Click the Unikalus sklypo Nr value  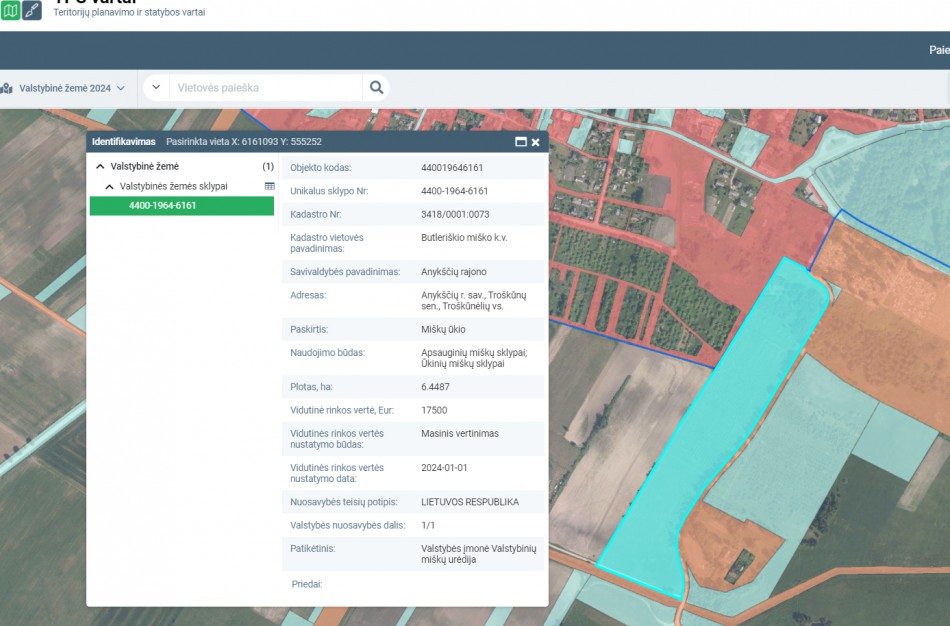tap(454, 191)
